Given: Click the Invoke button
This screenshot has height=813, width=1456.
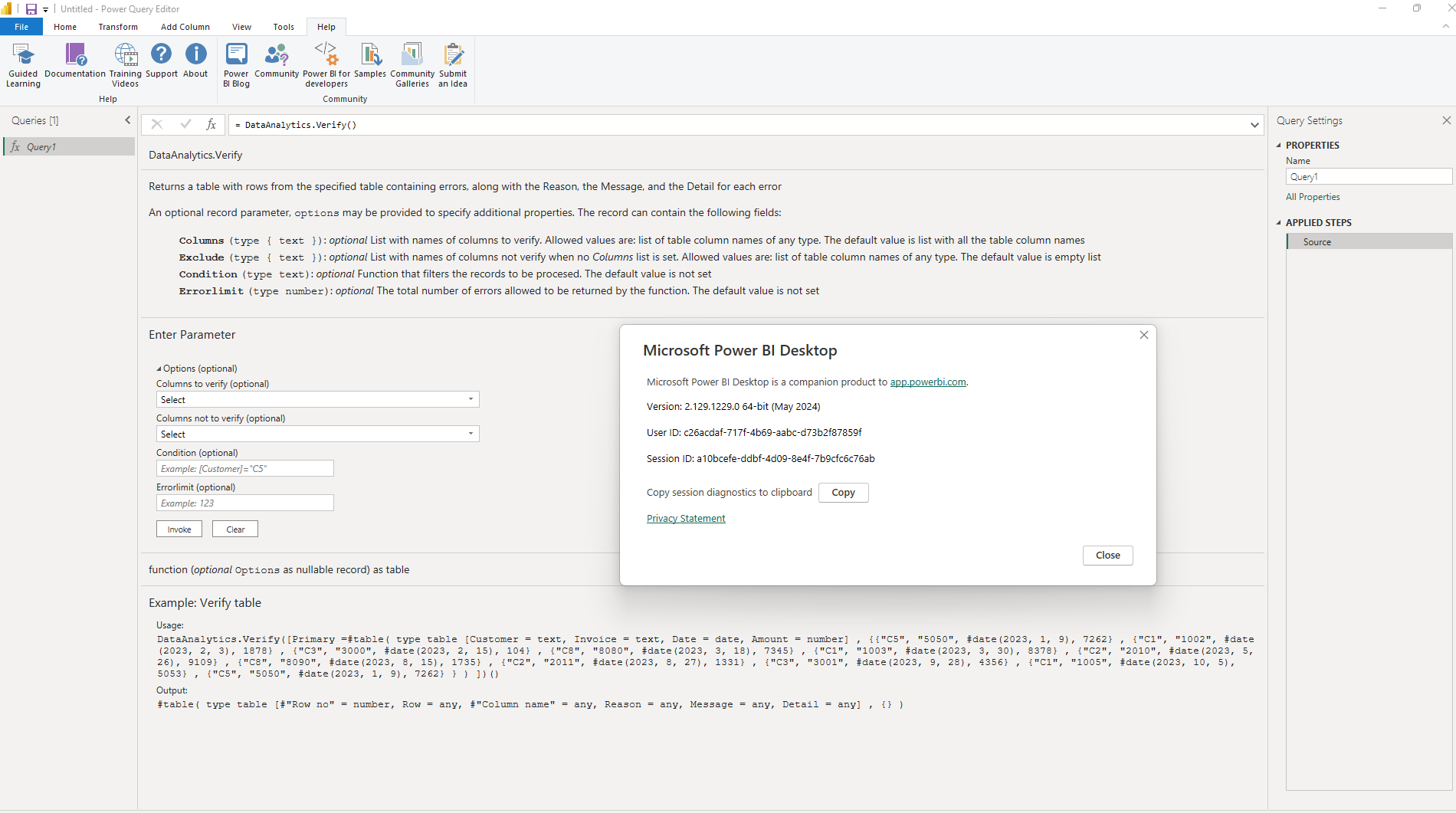Looking at the screenshot, I should 179,529.
